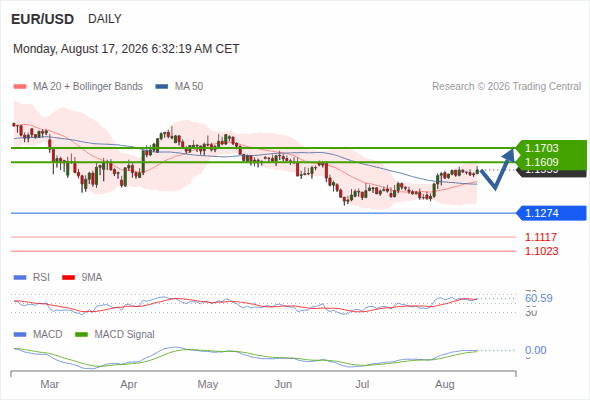Click the RSI blue legend swatch
The image size is (590, 400).
click(x=20, y=278)
